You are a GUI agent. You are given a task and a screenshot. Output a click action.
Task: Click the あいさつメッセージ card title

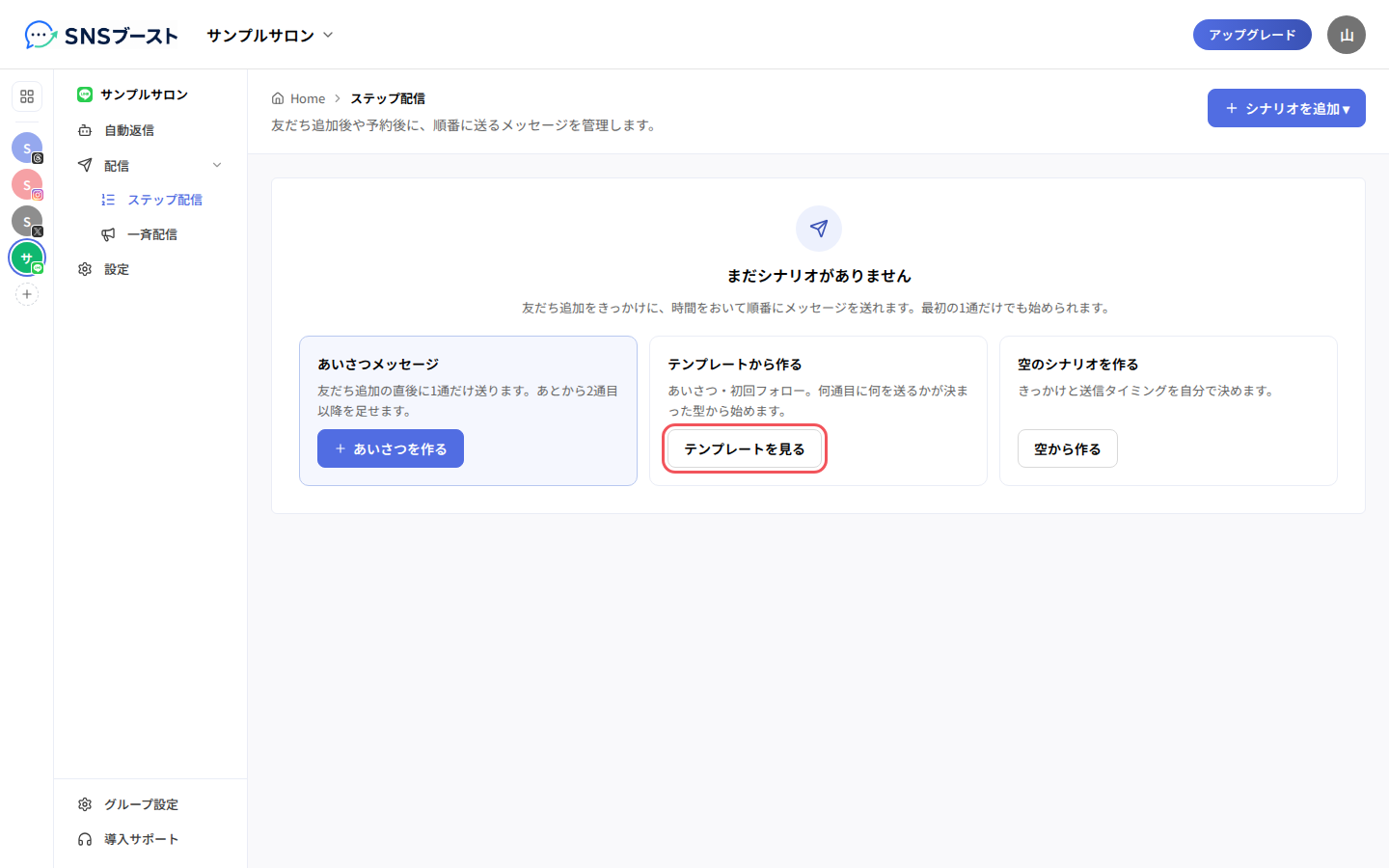pos(378,365)
